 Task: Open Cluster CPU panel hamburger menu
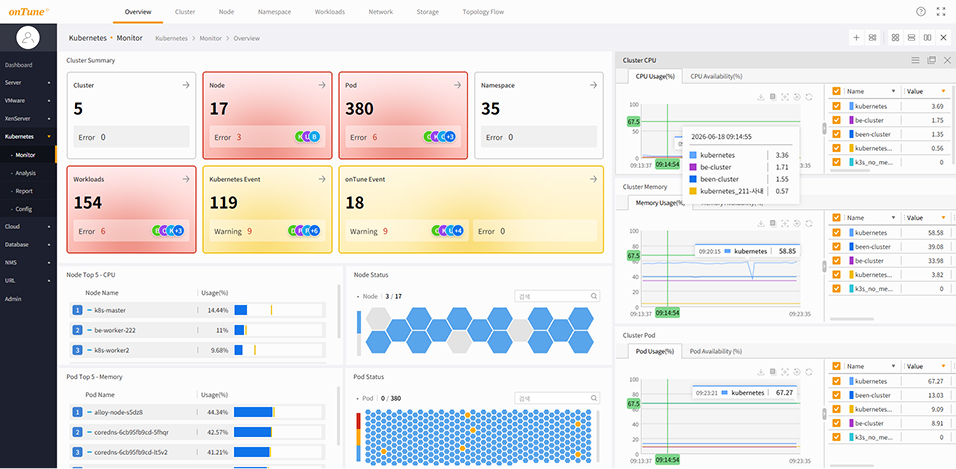click(915, 60)
